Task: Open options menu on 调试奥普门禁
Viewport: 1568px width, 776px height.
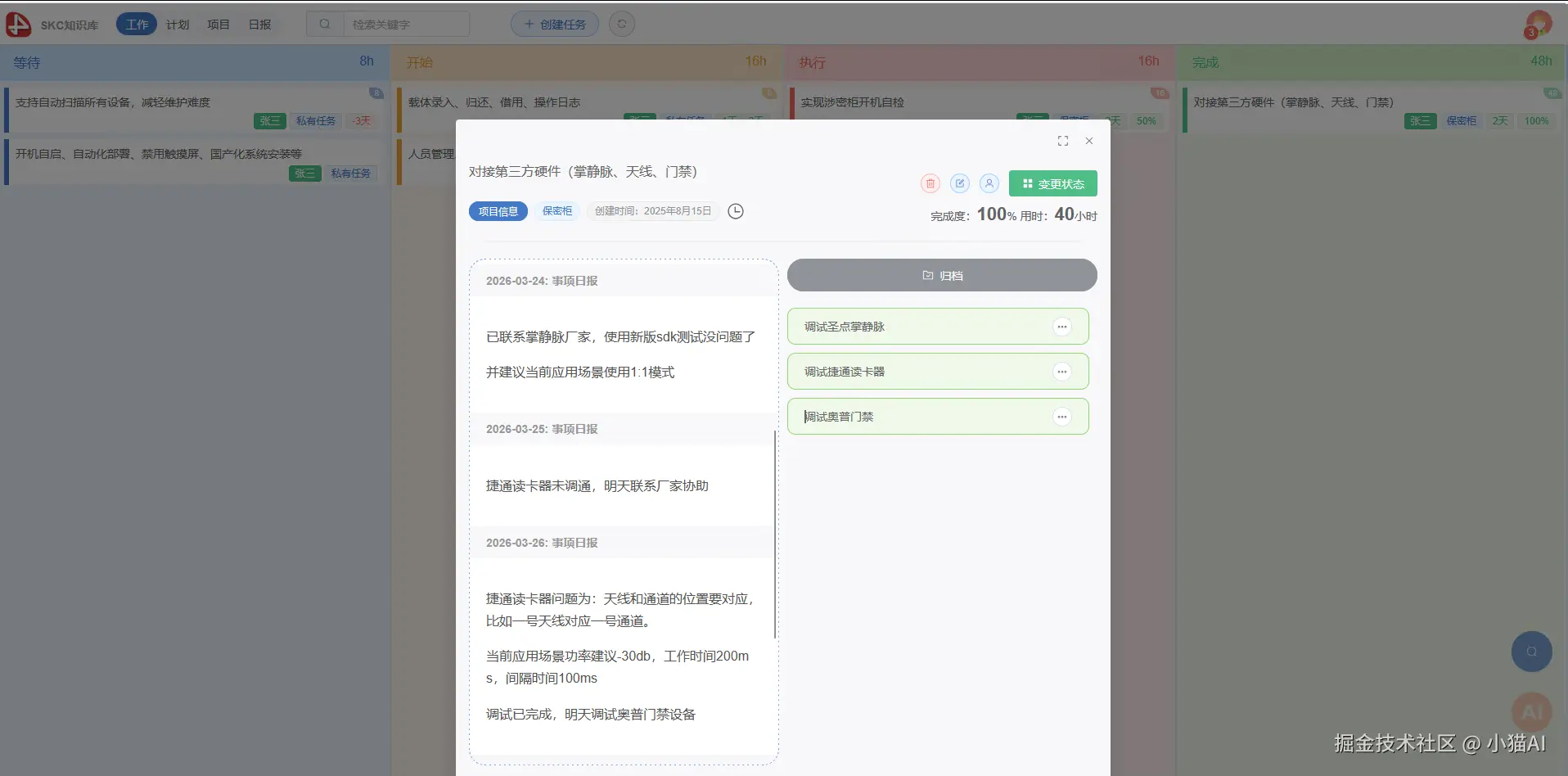Action: pyautogui.click(x=1062, y=416)
